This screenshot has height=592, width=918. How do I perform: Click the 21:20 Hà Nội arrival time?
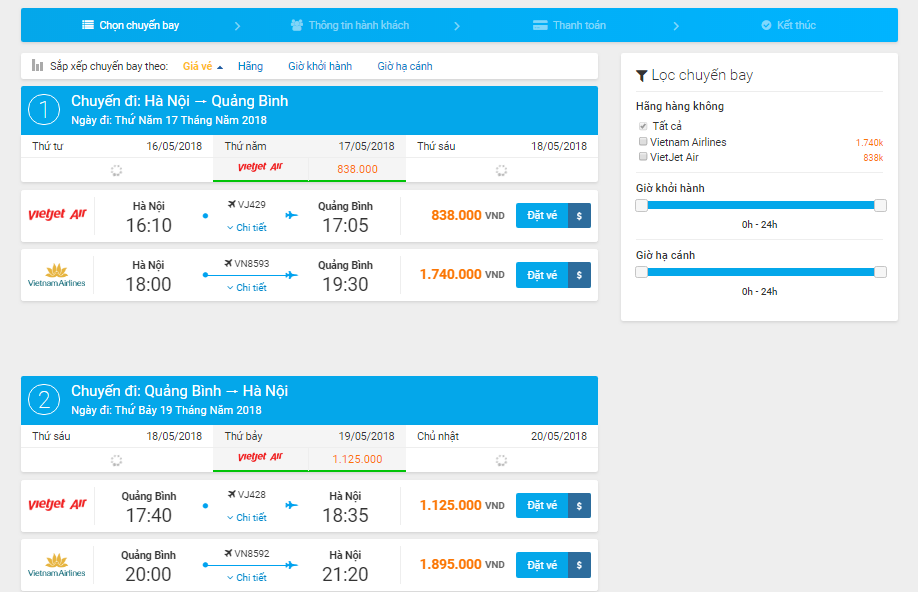click(345, 574)
